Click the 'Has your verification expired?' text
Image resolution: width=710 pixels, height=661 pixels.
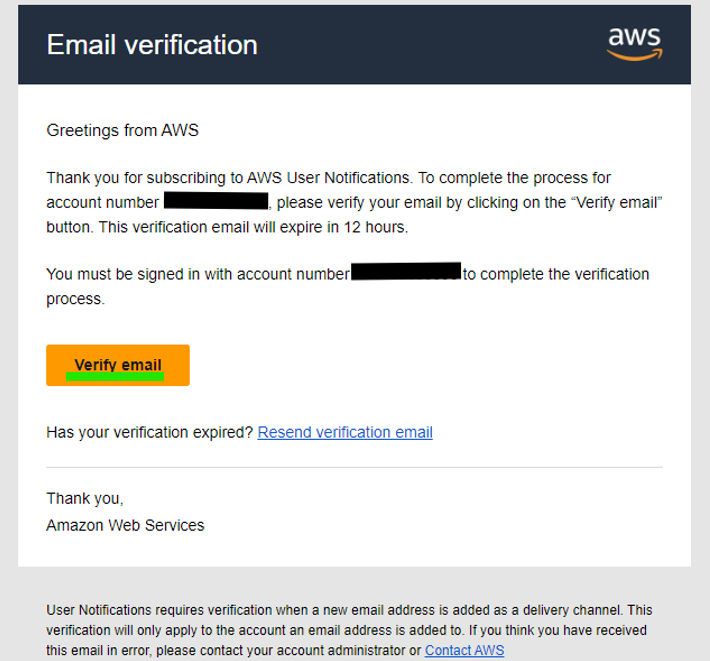tap(150, 432)
